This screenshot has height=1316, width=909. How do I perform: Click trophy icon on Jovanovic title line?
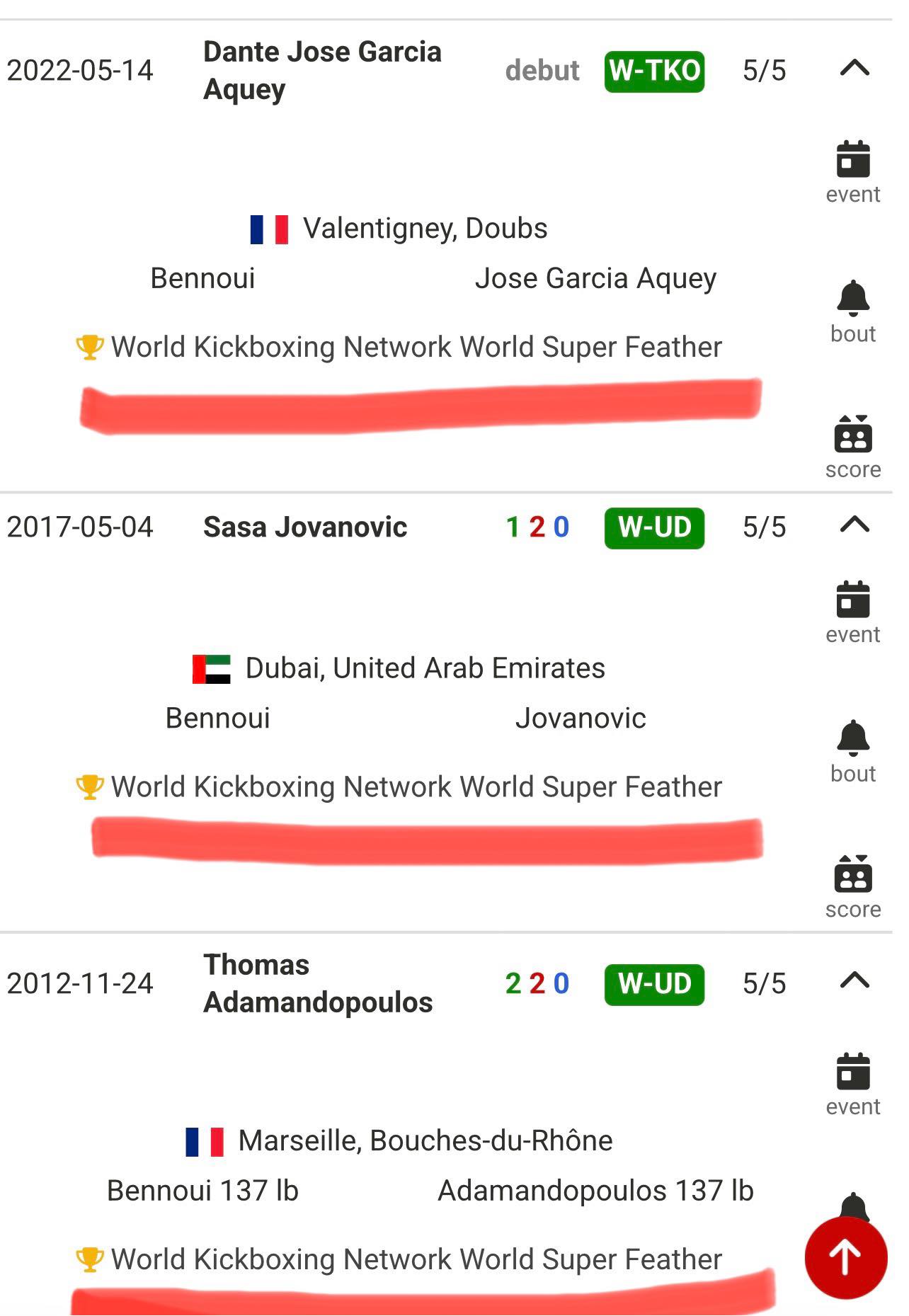click(x=90, y=786)
